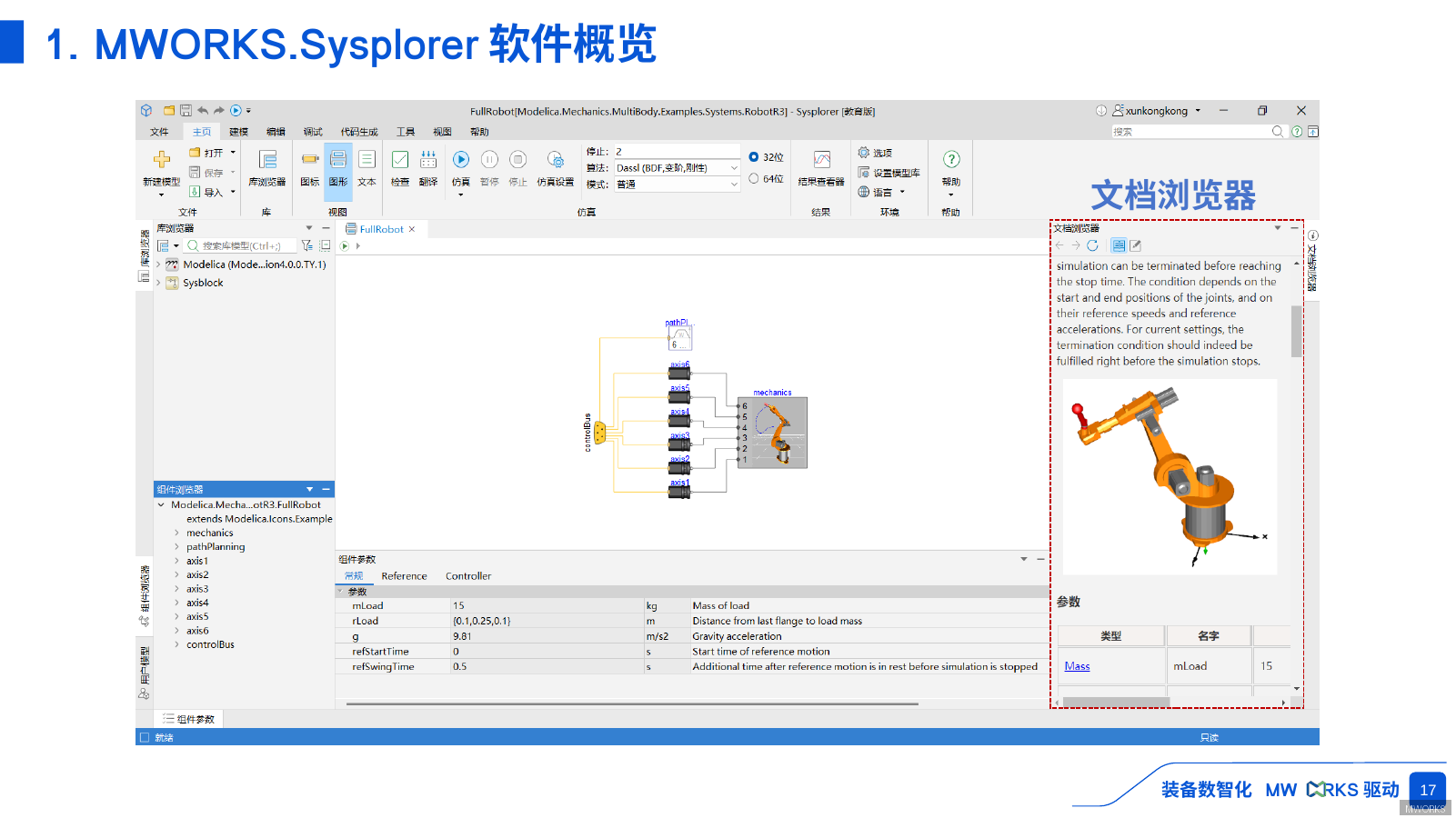Screen dimensions: 1456x818
Task: Click the 仿真 (Simulate) play icon
Action: (461, 160)
